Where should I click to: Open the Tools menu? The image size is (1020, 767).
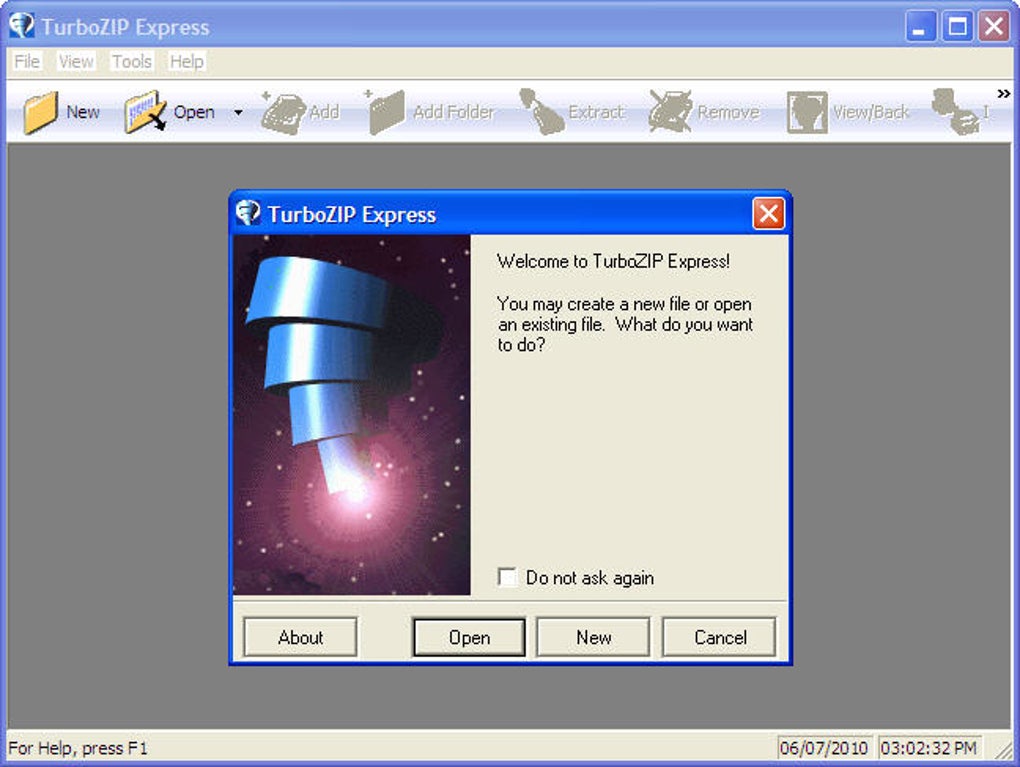coord(131,61)
